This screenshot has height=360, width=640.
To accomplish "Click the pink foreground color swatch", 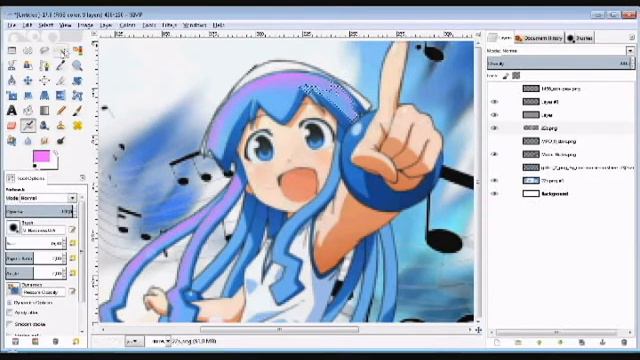I will 41,156.
